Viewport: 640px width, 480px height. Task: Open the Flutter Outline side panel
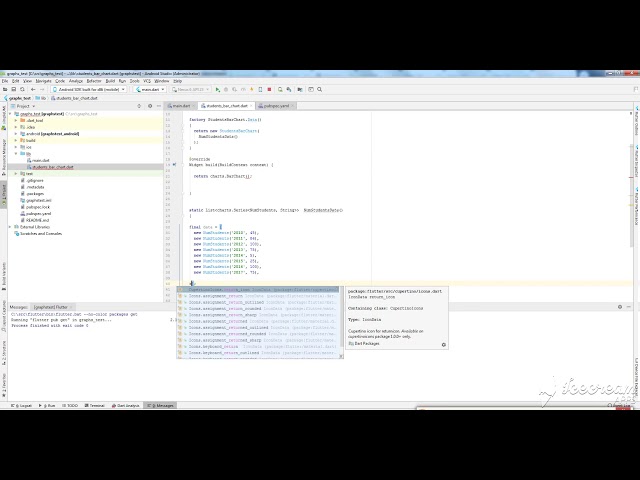(x=635, y=124)
